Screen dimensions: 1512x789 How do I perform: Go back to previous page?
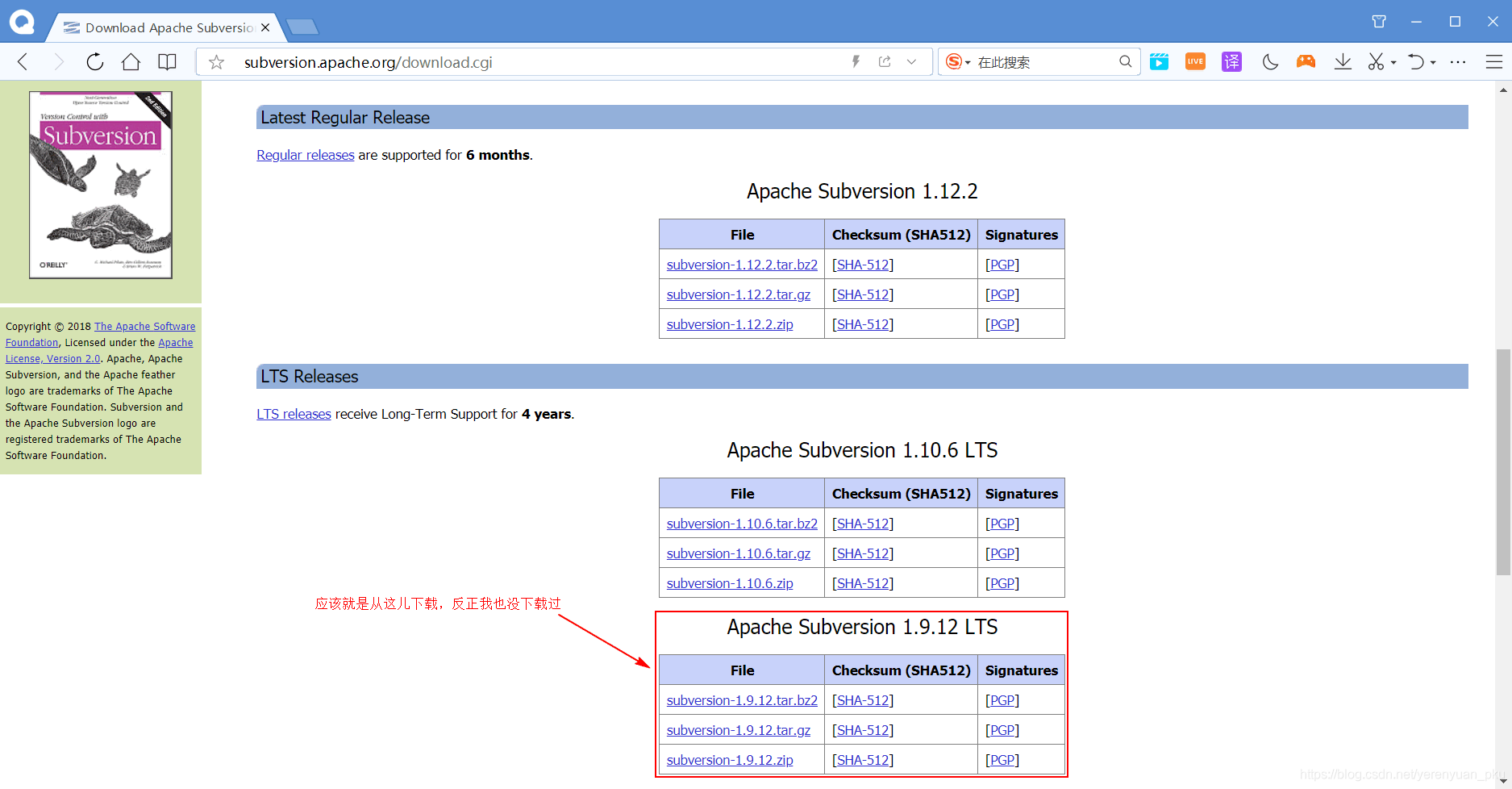click(x=23, y=62)
